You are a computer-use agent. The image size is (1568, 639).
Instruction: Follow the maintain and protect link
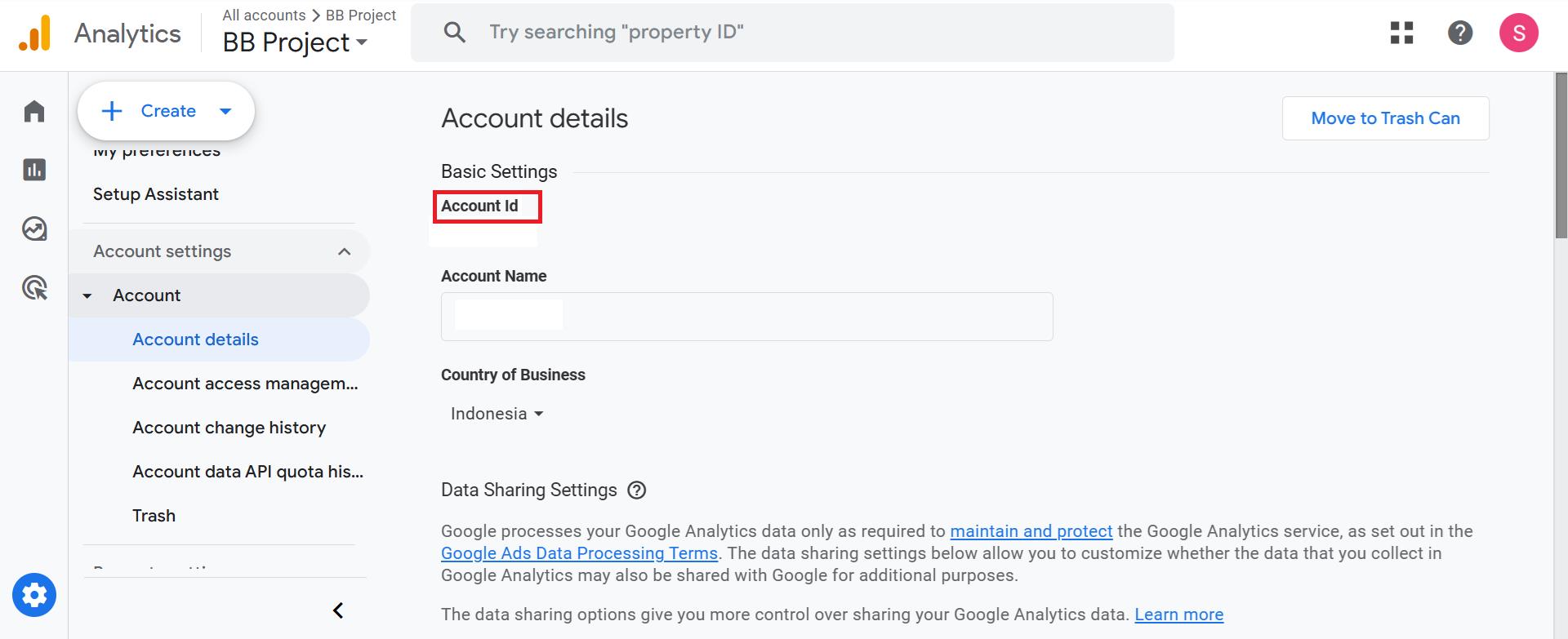click(1031, 531)
